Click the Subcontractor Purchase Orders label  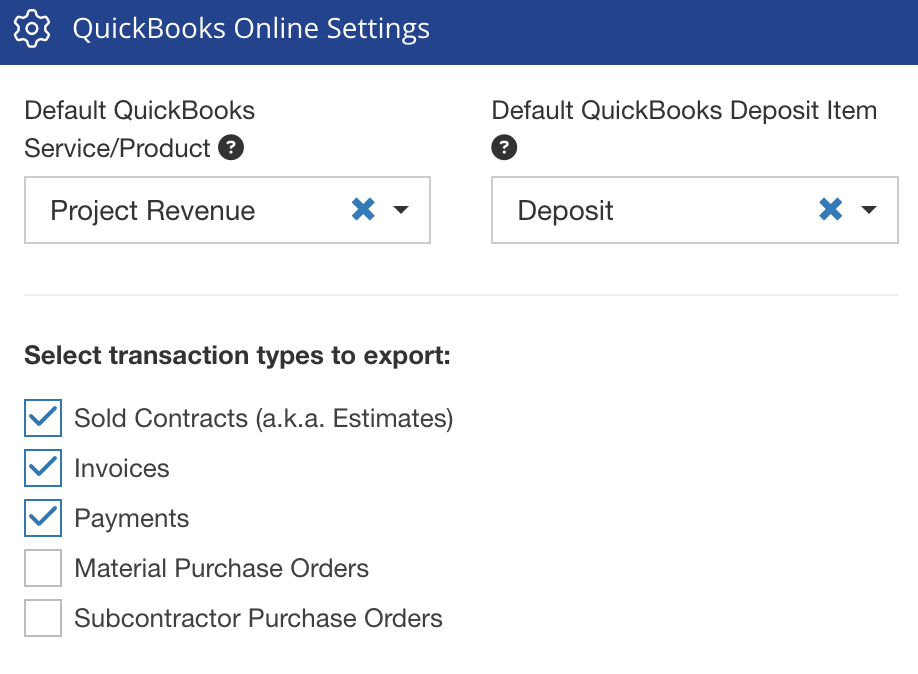click(258, 618)
